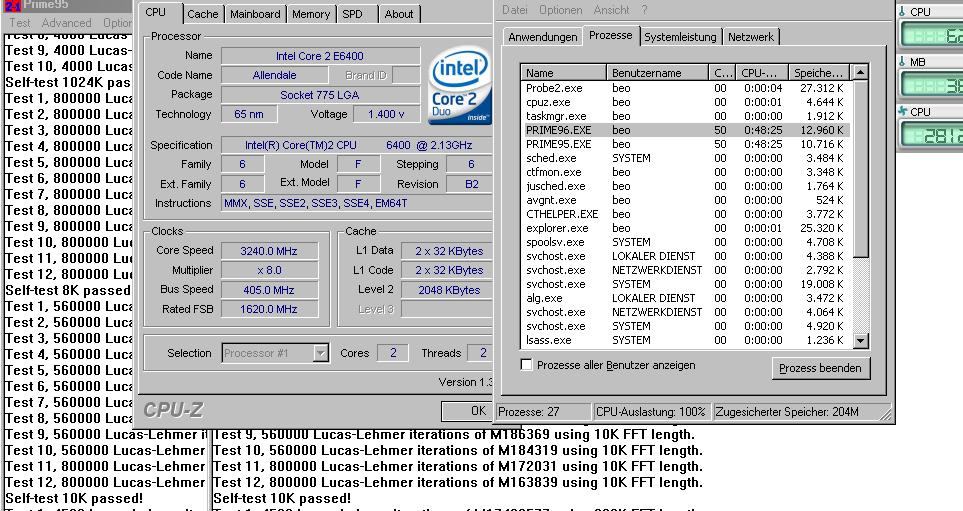Click the Prozess beenden button
The height and width of the screenshot is (511, 963).
820,368
